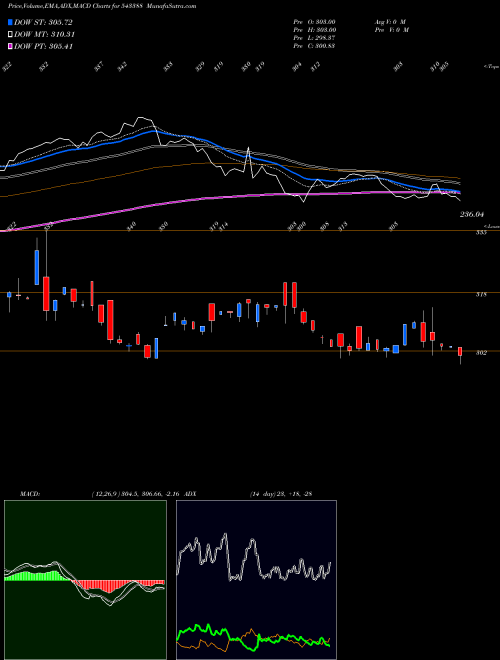Click the blue DOW ST legend swatch

(x=10, y=22)
